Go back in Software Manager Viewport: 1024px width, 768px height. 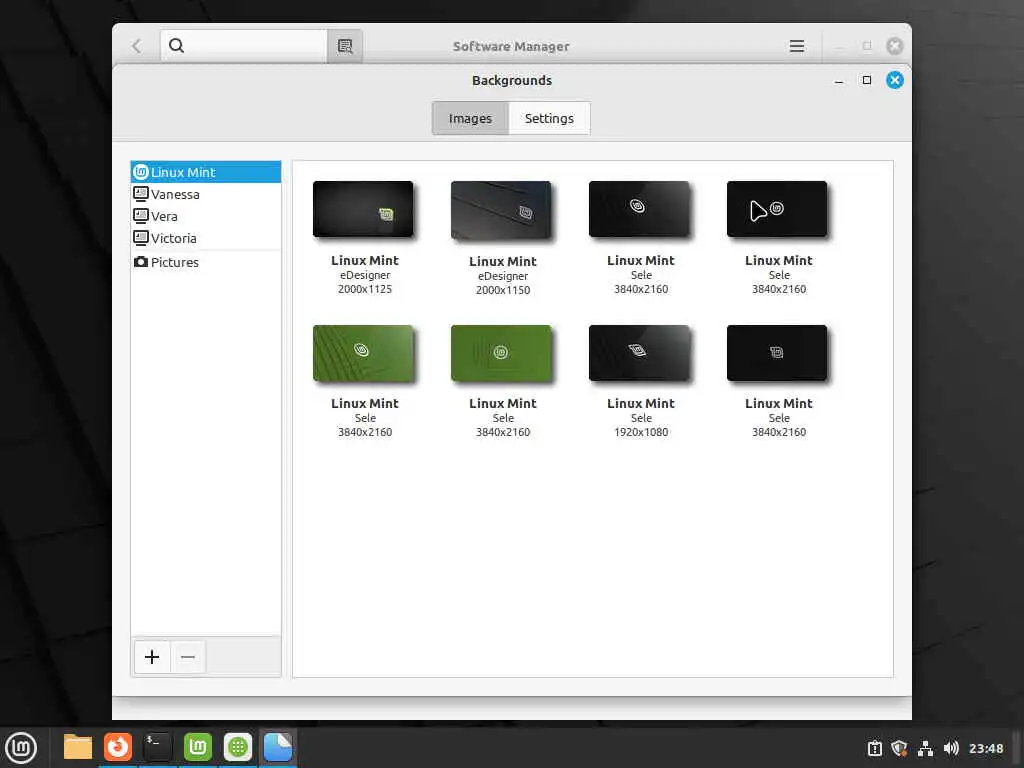click(136, 46)
